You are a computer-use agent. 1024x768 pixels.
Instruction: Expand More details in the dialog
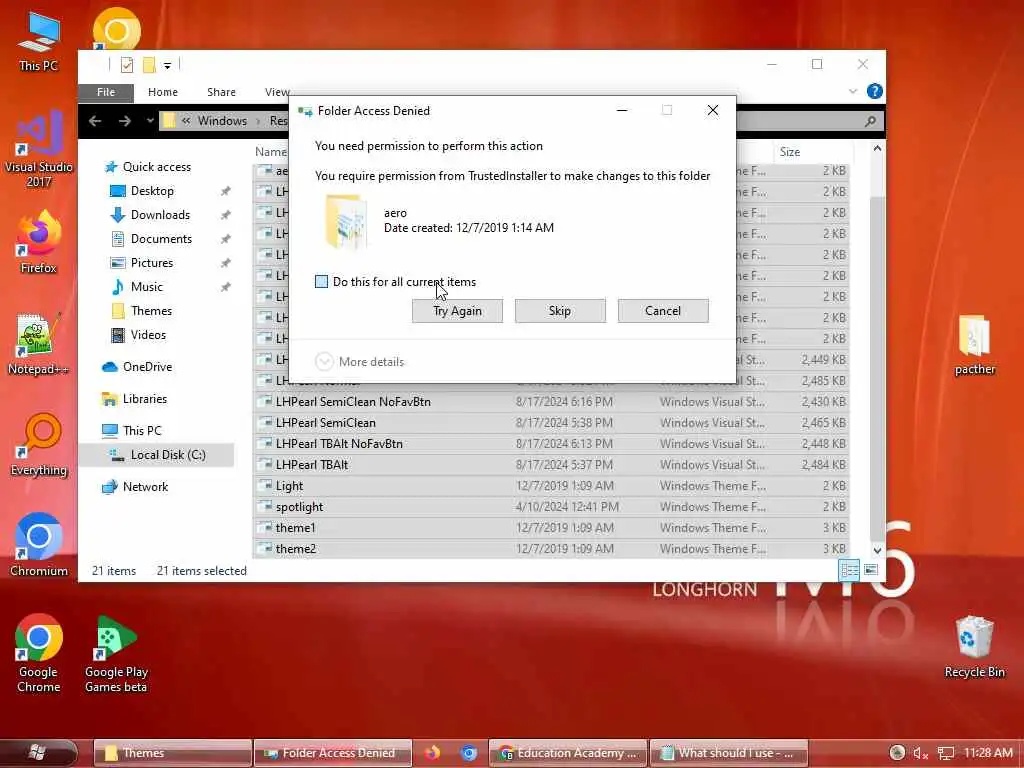point(359,362)
